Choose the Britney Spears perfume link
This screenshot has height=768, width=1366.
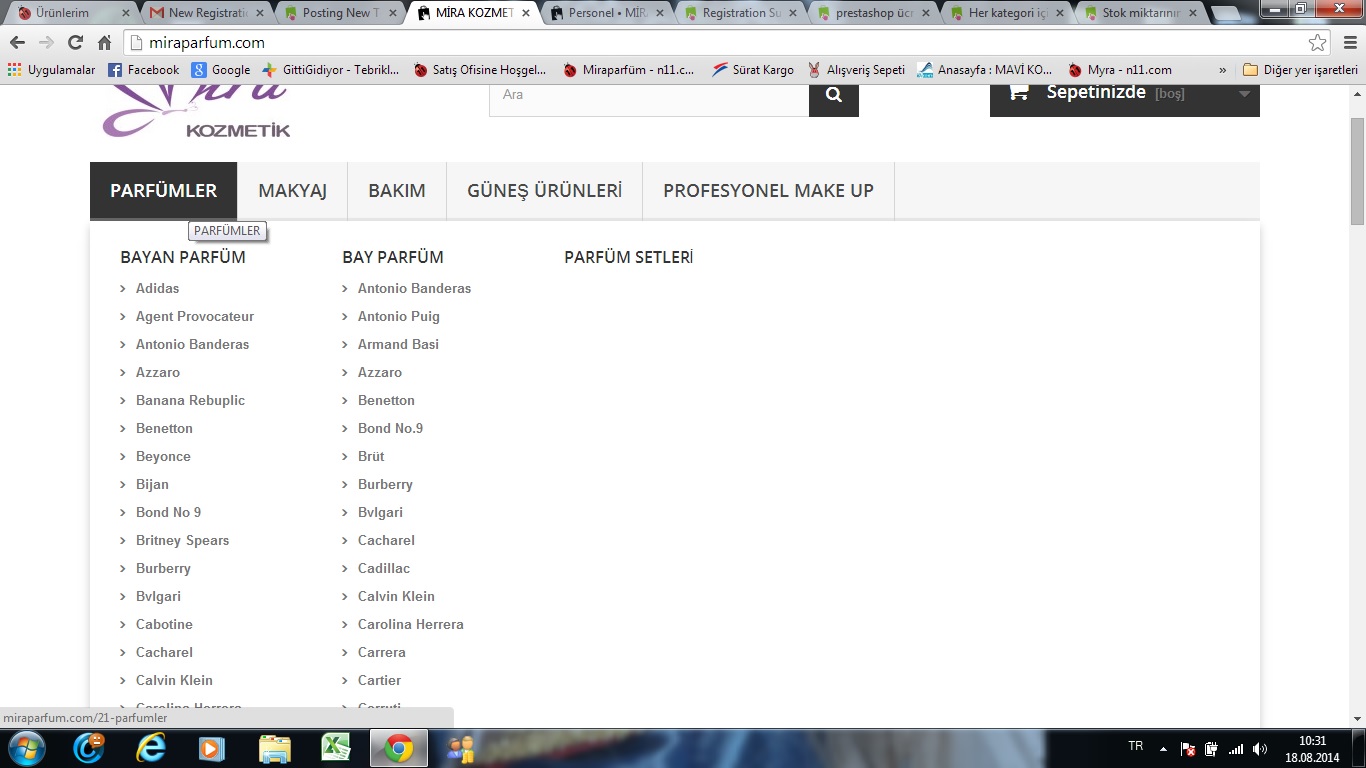(x=182, y=540)
